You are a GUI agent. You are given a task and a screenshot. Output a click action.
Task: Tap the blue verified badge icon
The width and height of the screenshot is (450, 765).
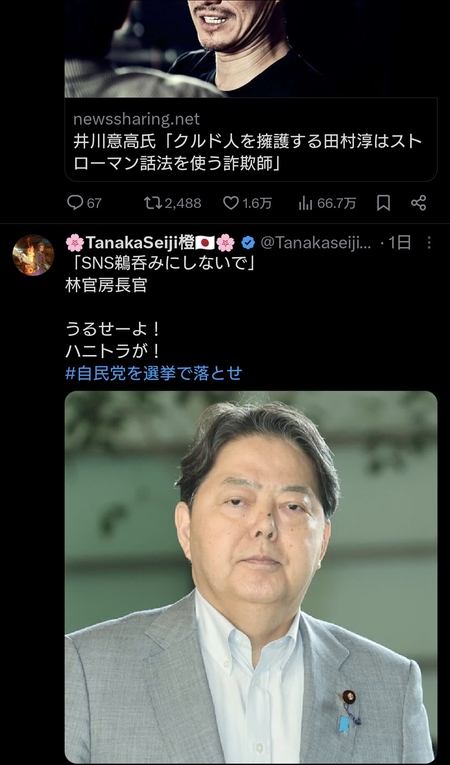click(x=248, y=242)
